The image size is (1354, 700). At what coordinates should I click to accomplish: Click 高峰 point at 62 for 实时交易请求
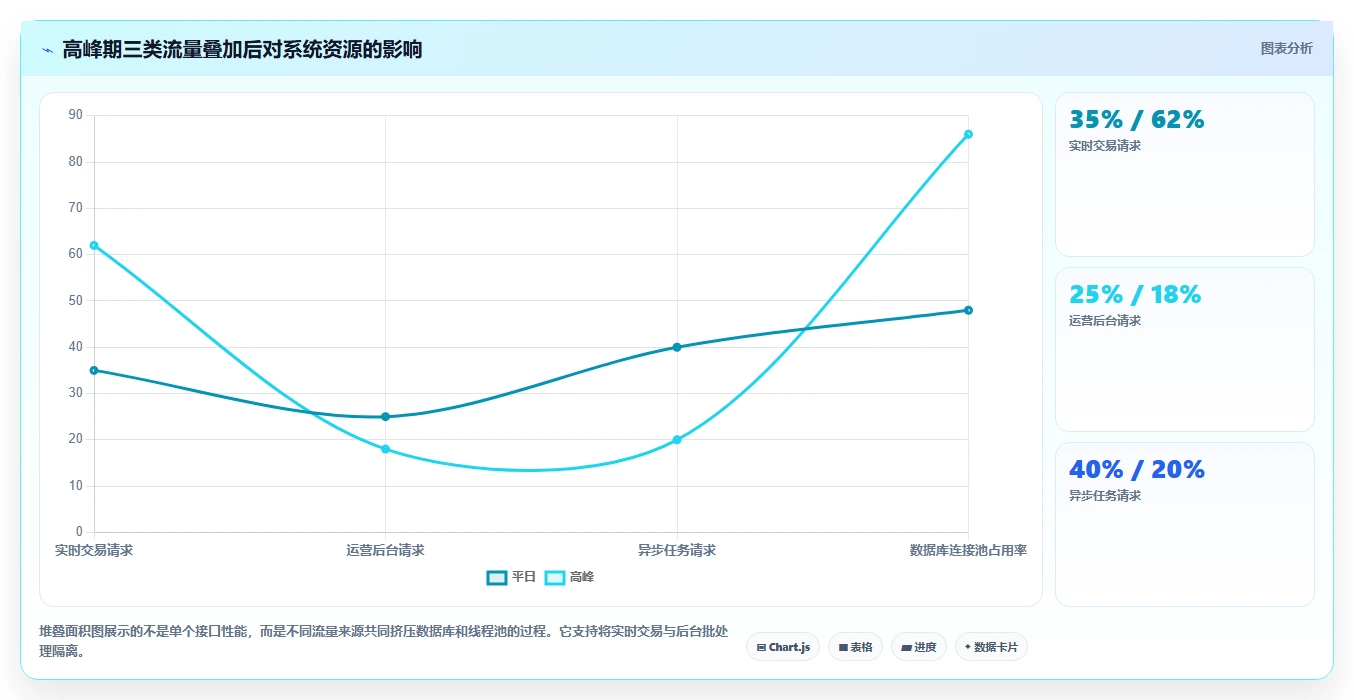tap(94, 245)
